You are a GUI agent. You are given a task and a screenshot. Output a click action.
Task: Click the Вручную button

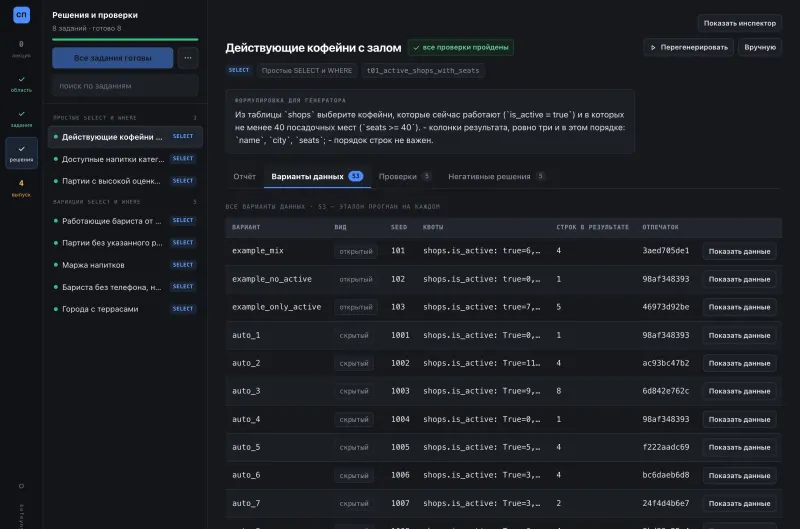760,47
